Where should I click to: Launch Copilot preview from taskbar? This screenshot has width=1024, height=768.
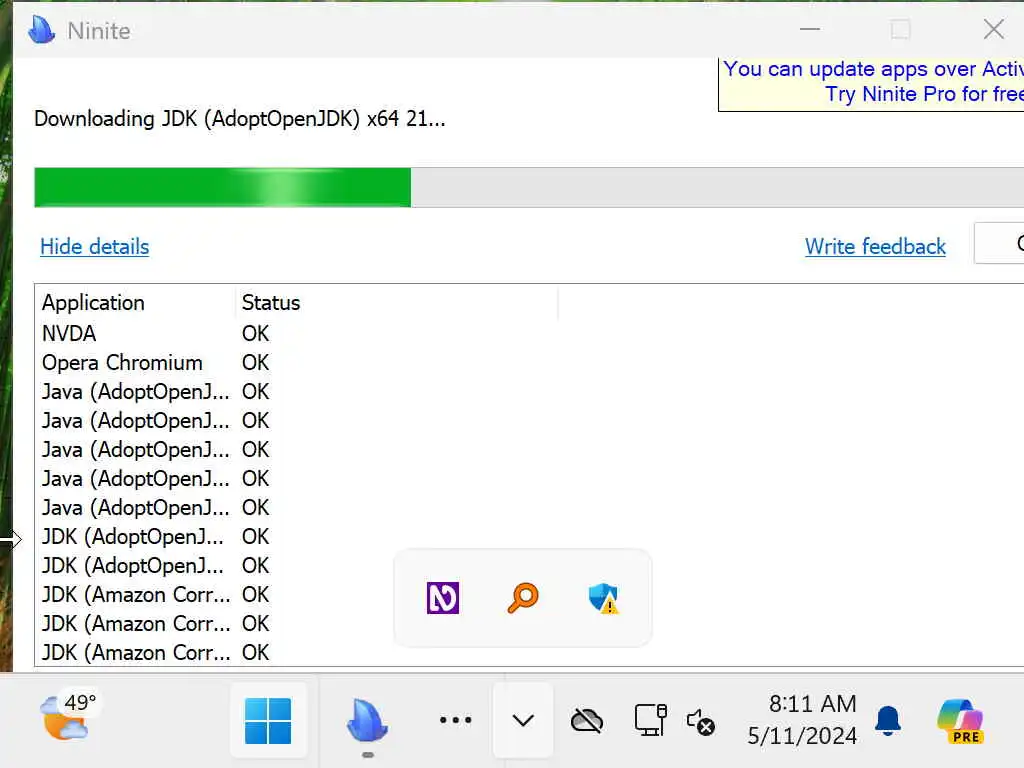click(x=960, y=720)
